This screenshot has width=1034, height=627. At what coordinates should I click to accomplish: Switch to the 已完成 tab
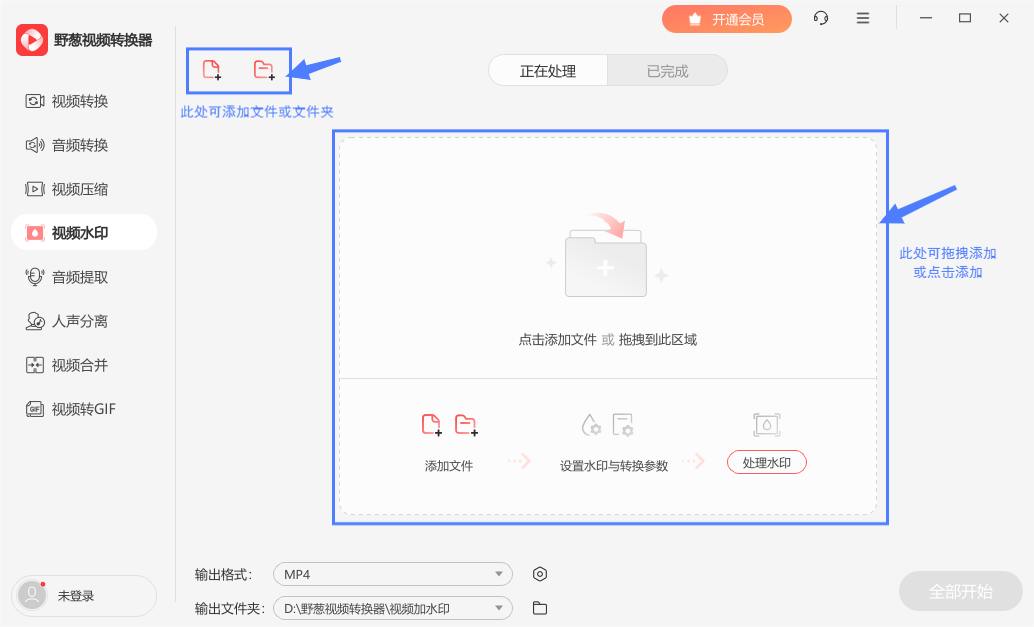coord(667,71)
